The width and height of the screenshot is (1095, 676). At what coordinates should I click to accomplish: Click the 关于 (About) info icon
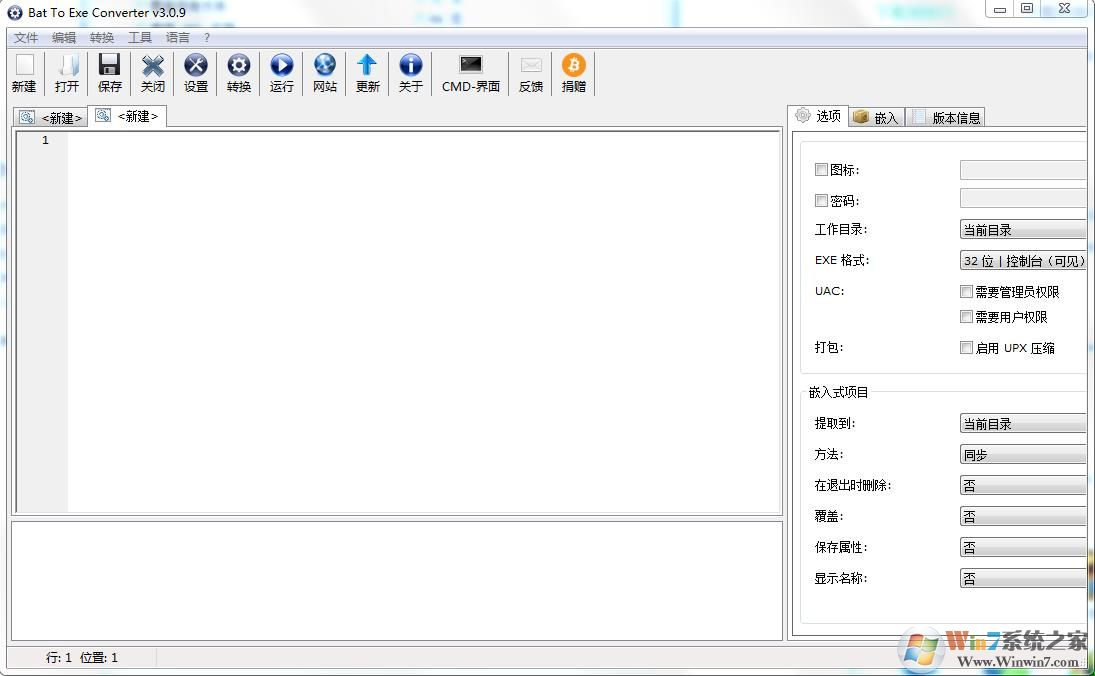point(410,72)
